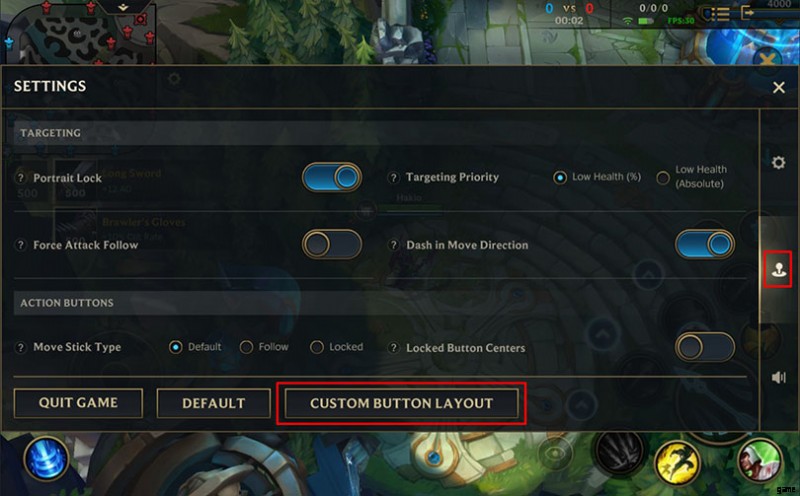Click the help icon beside Move Stick Type
The image size is (800, 496).
20,348
